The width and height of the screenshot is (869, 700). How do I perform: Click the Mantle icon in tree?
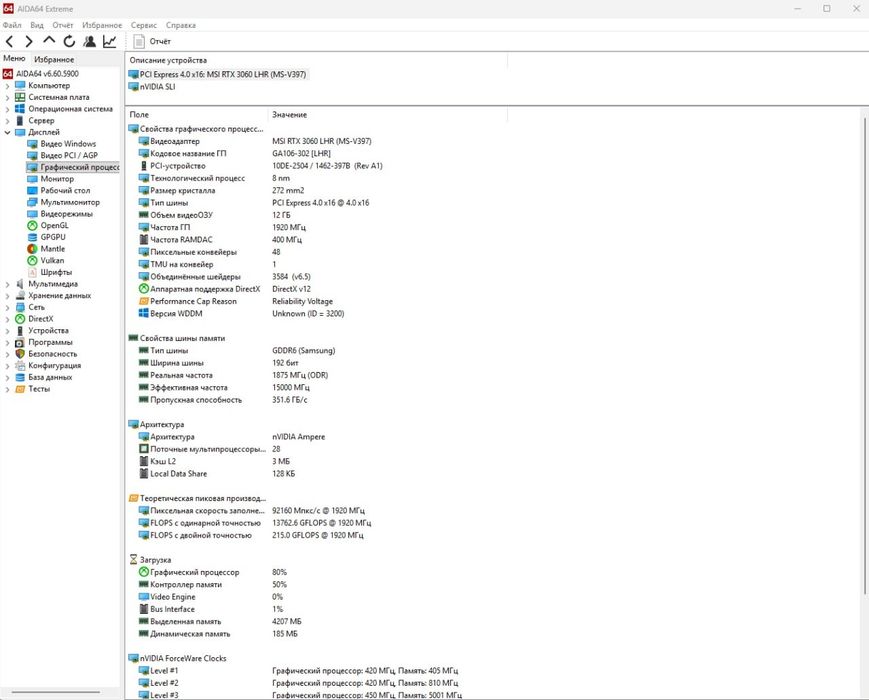click(x=32, y=249)
